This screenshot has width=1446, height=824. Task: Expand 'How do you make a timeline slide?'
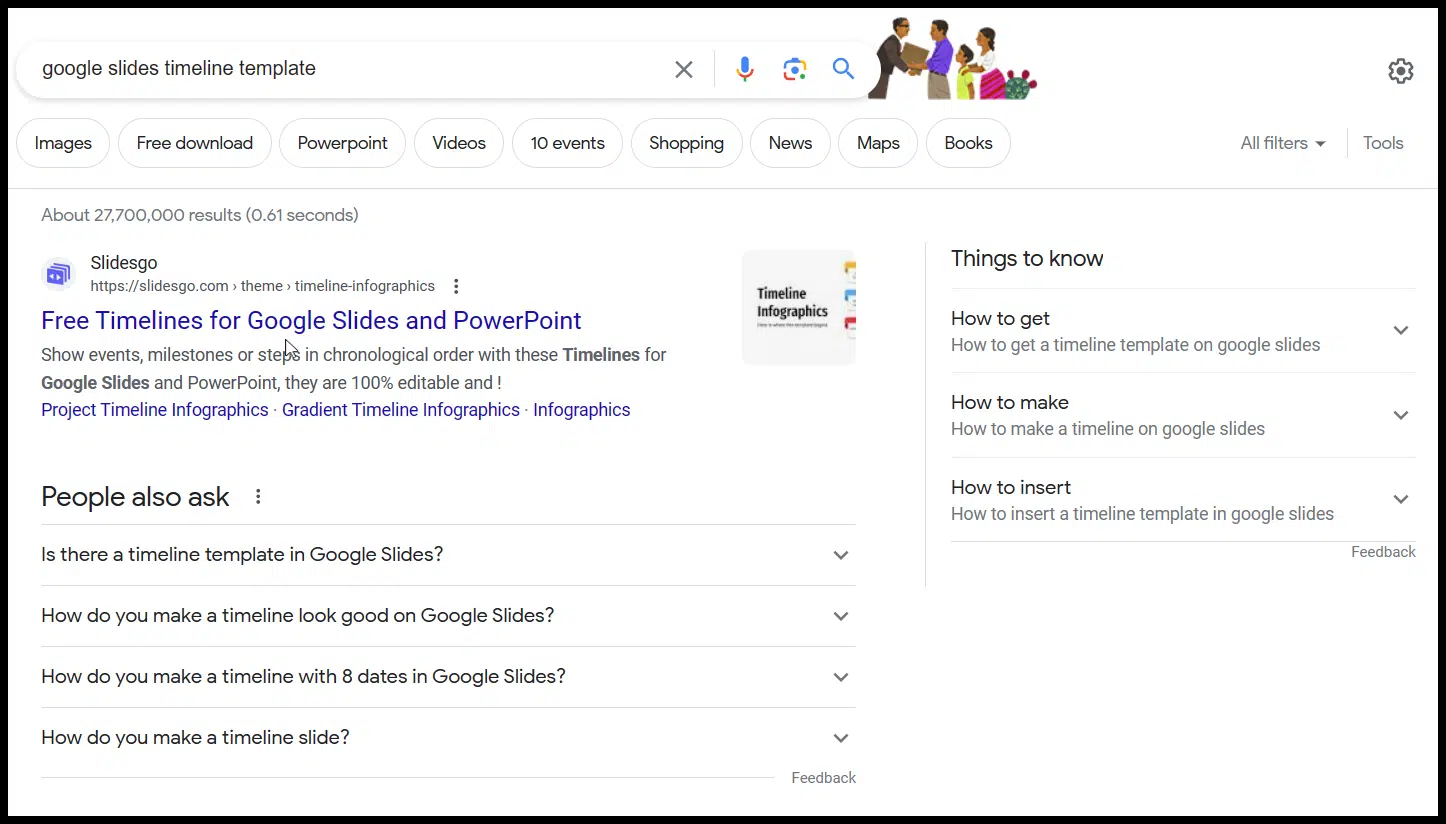[x=840, y=738]
